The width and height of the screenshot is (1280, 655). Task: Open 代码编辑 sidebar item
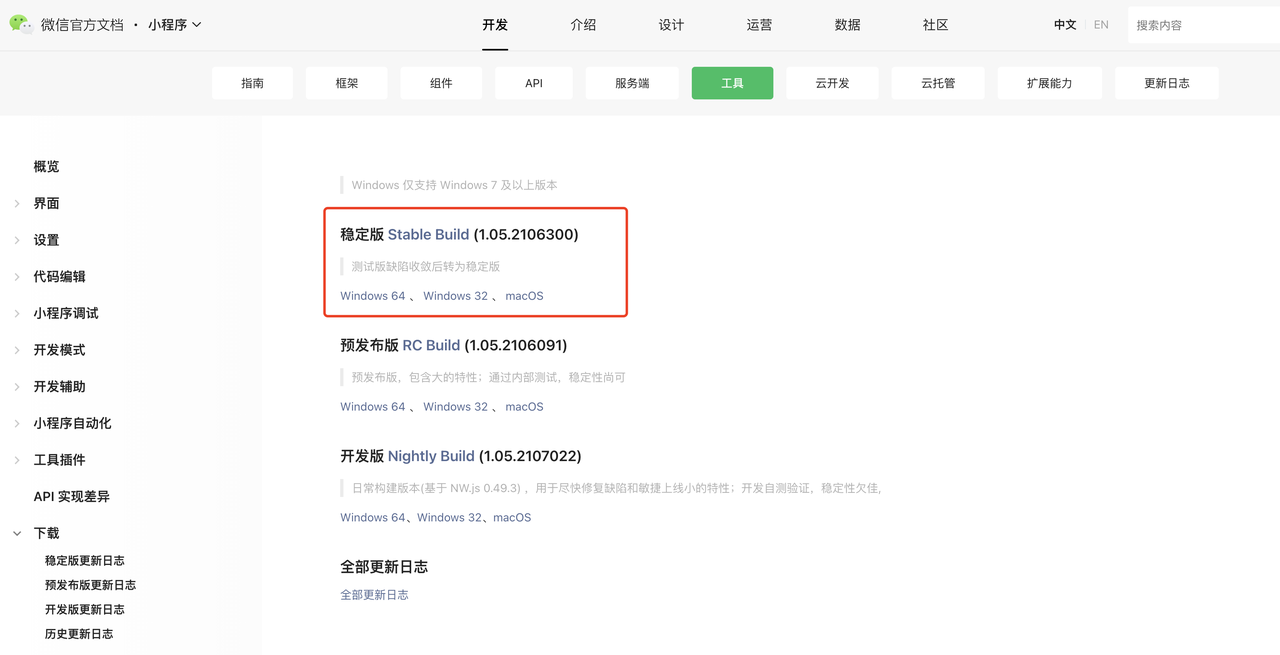click(x=59, y=277)
